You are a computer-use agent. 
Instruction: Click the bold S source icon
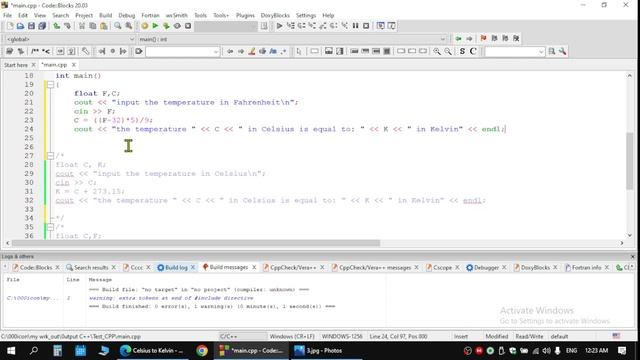(x=462, y=51)
